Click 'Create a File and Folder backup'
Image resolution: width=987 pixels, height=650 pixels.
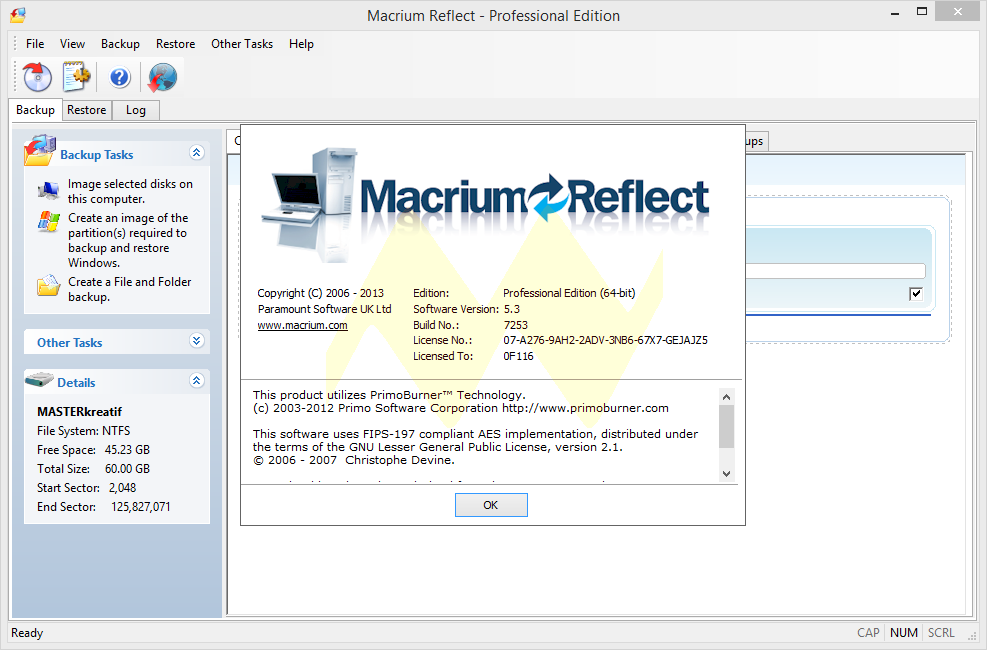click(x=130, y=289)
